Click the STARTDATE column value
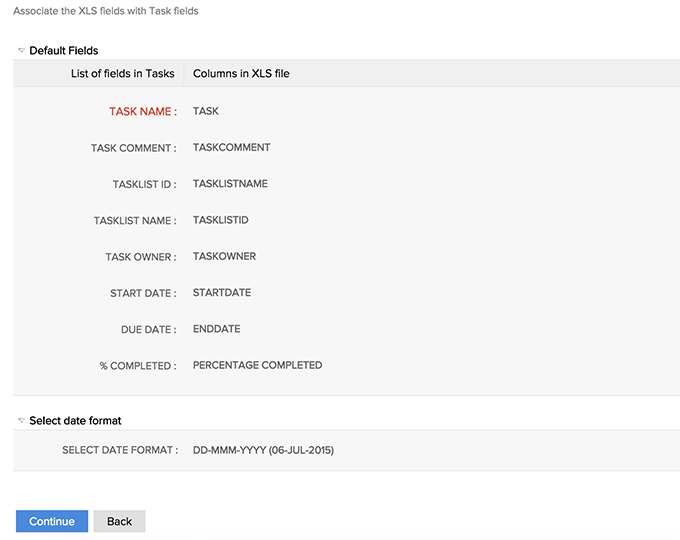The image size is (680, 540). pyautogui.click(x=222, y=293)
